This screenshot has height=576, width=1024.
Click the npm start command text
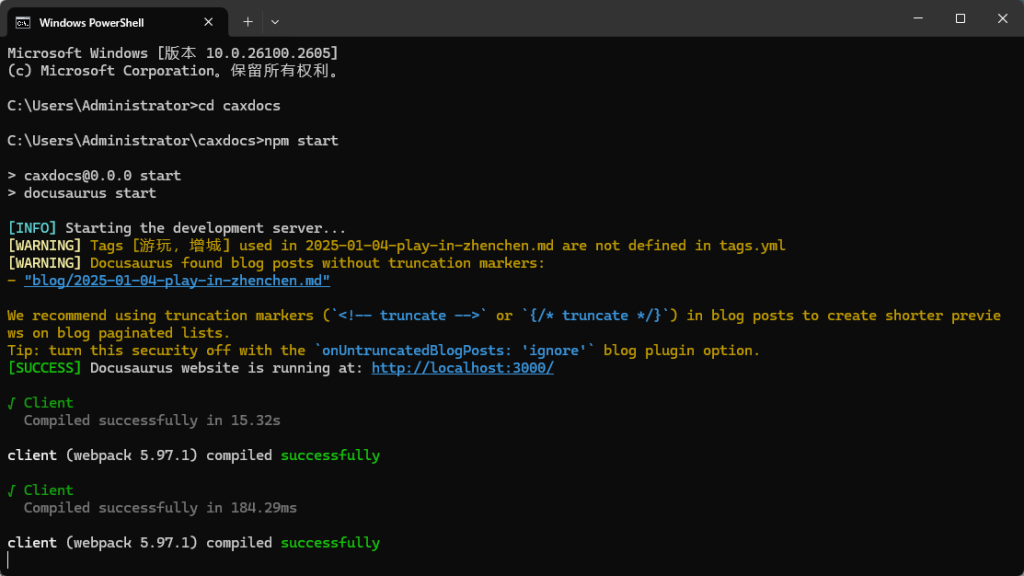tap(301, 141)
